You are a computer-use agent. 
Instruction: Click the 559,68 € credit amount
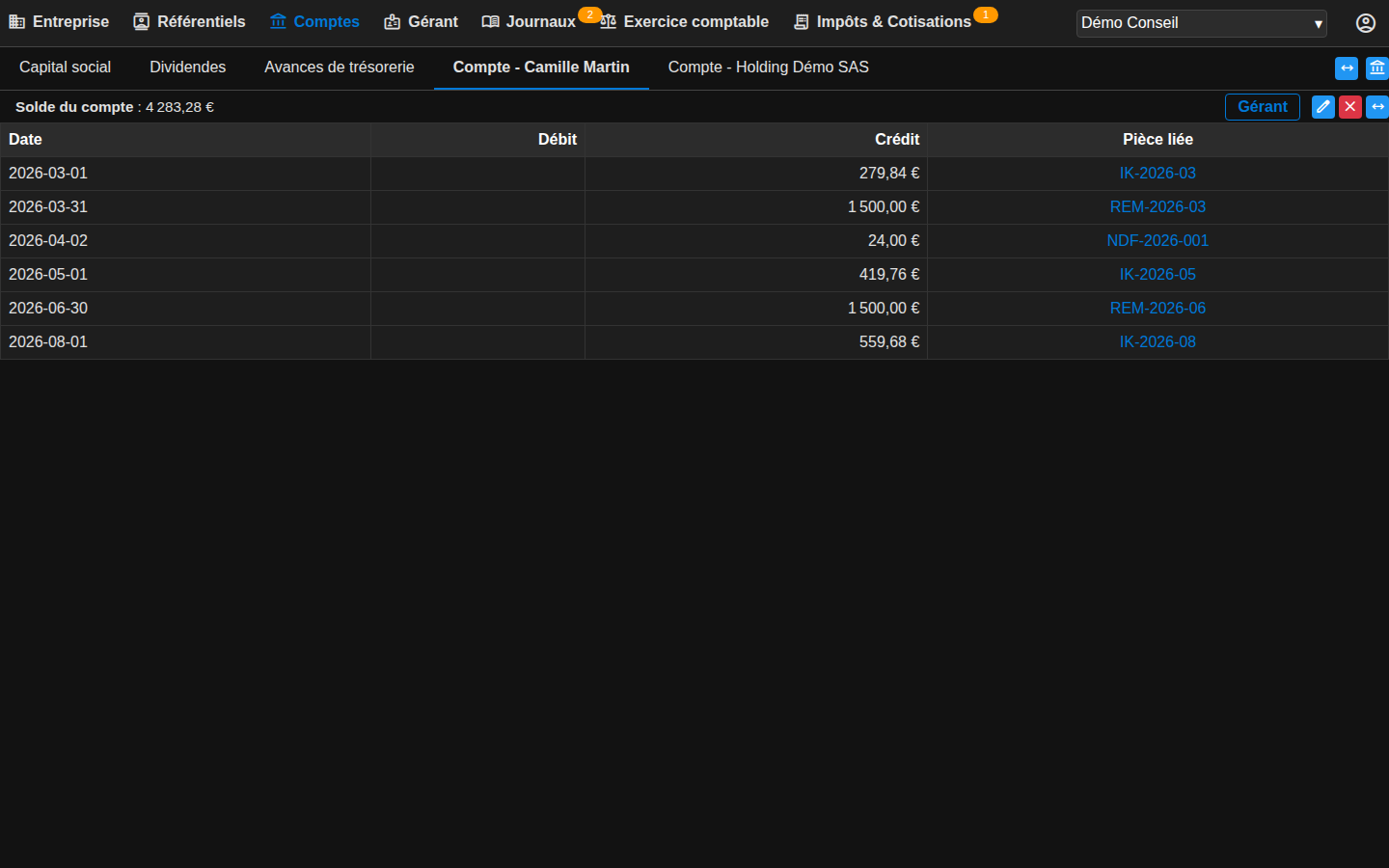pos(889,342)
